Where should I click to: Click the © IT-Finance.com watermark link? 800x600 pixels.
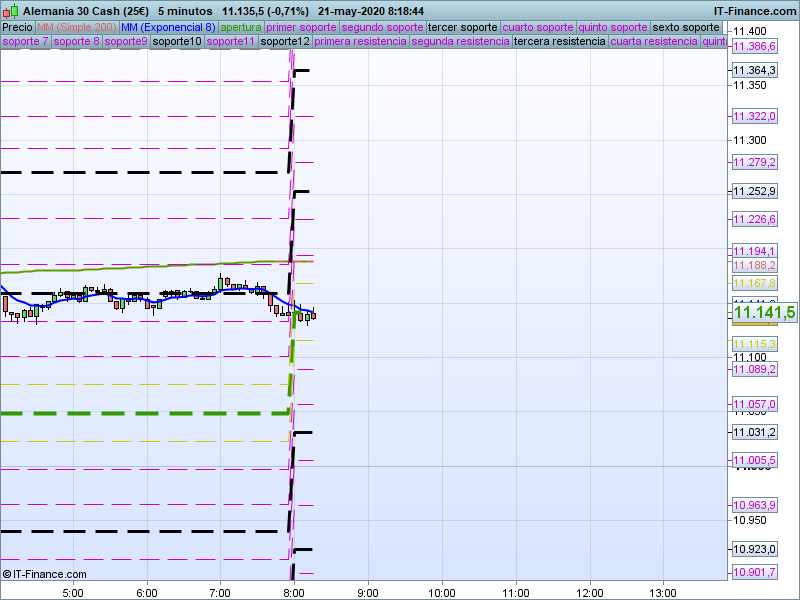point(45,574)
